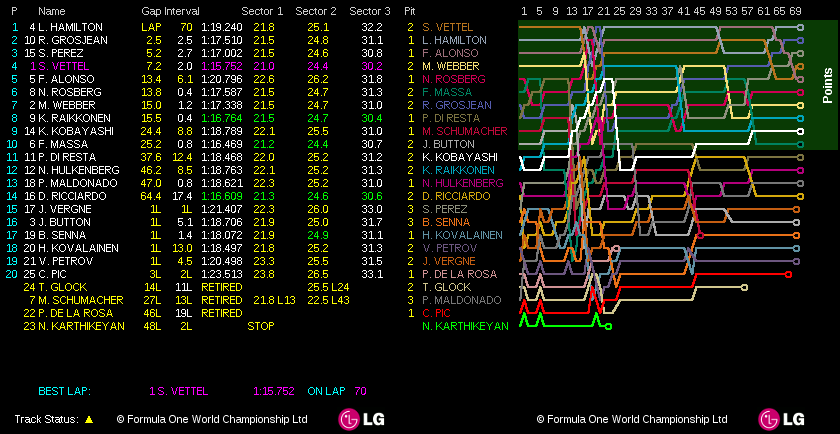Screen dimensions: 840x434
Task: Click the 64.4 gap value for Ricciardo
Action: coord(151,196)
